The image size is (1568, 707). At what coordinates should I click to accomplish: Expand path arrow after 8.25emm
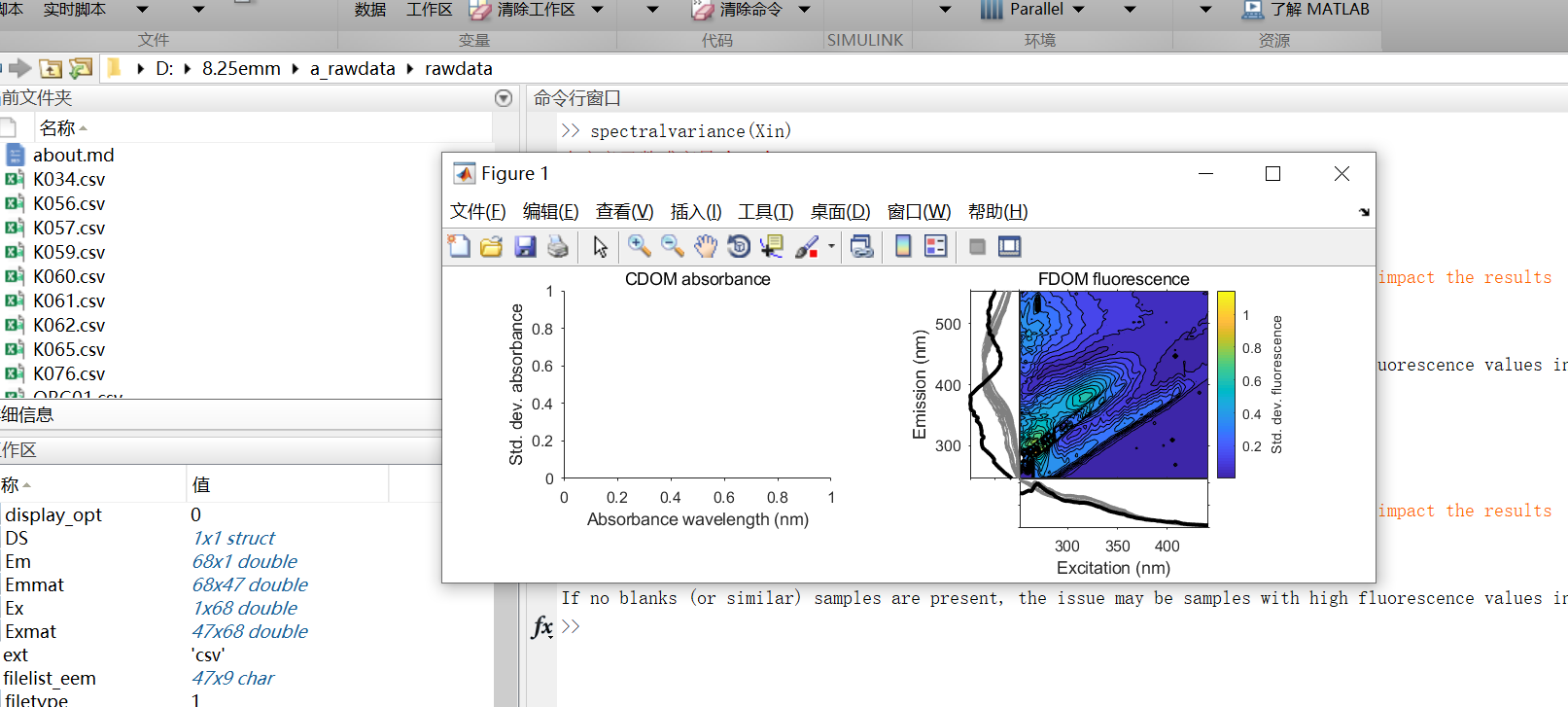coord(295,69)
